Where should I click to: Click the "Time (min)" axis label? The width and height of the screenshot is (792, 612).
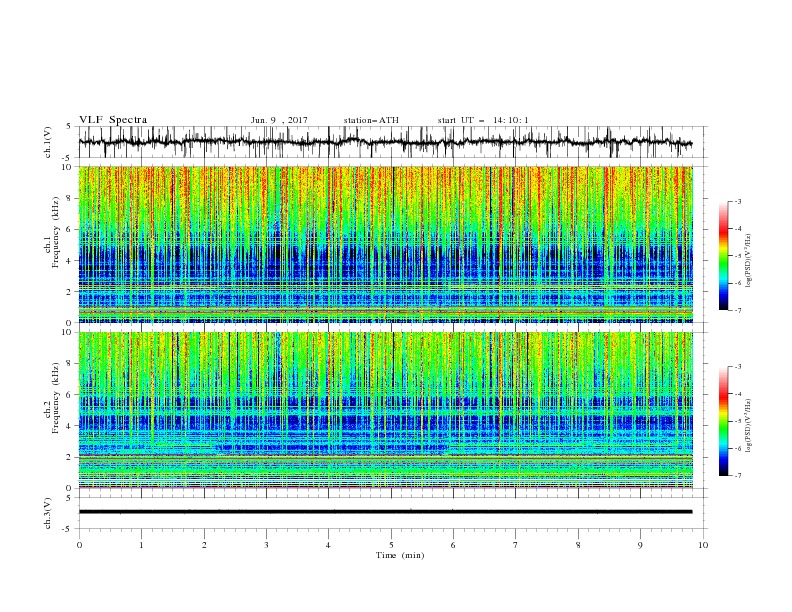click(400, 555)
